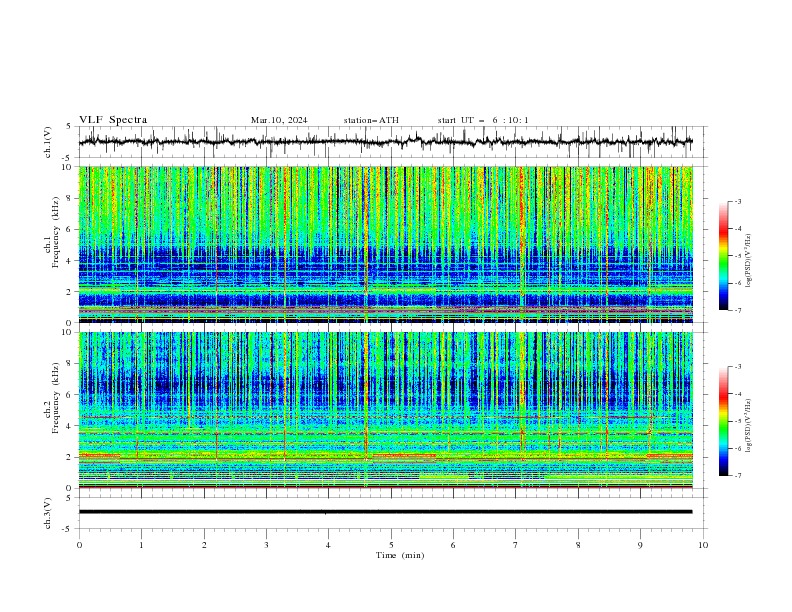Click the ch.2 frequency tick label "2"
Viewport: 792px width, 612px height.
[70, 457]
